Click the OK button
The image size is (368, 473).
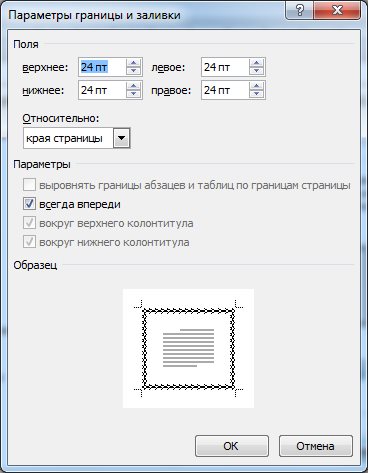pyautogui.click(x=232, y=446)
